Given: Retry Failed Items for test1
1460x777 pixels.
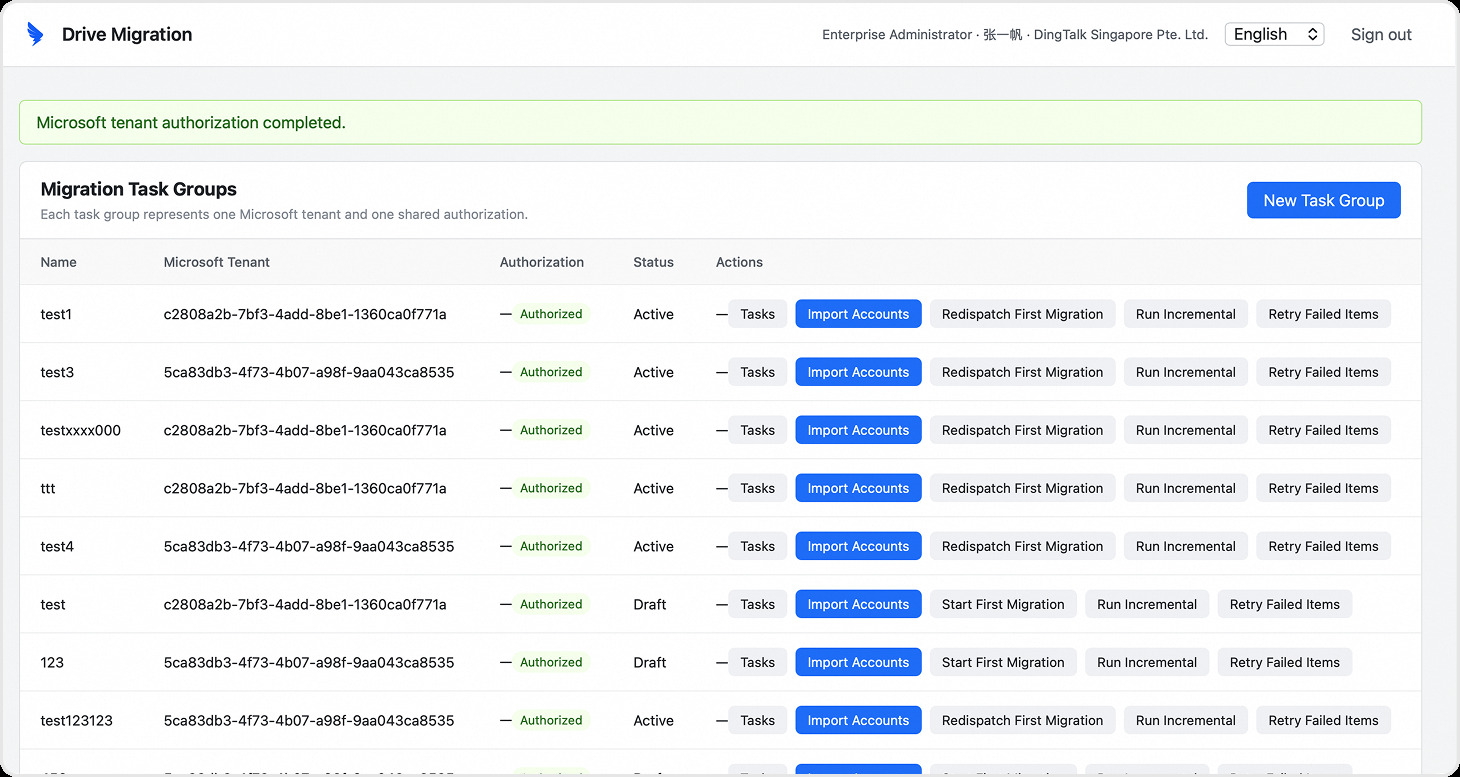Looking at the screenshot, I should (x=1323, y=314).
